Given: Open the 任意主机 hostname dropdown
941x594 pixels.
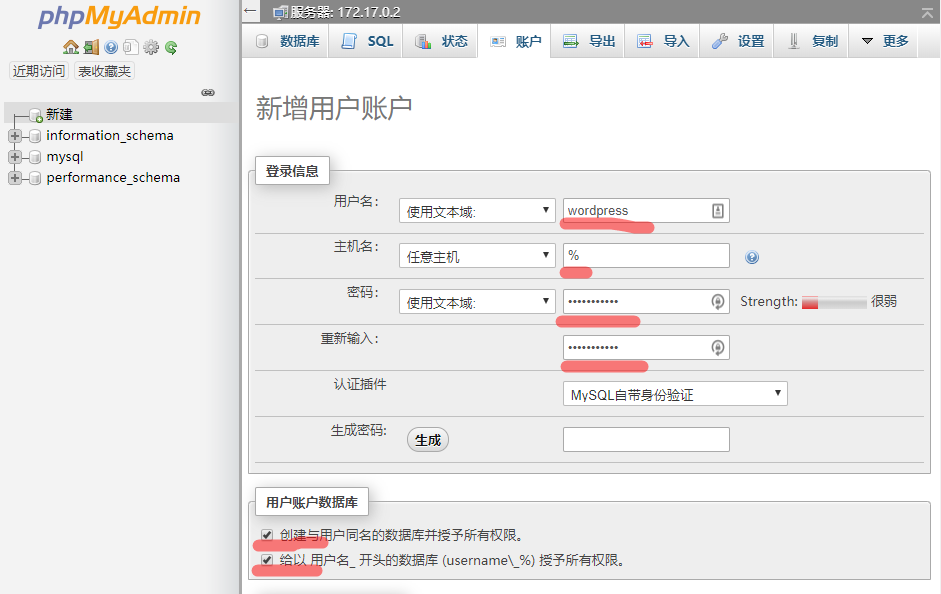Looking at the screenshot, I should tap(477, 256).
